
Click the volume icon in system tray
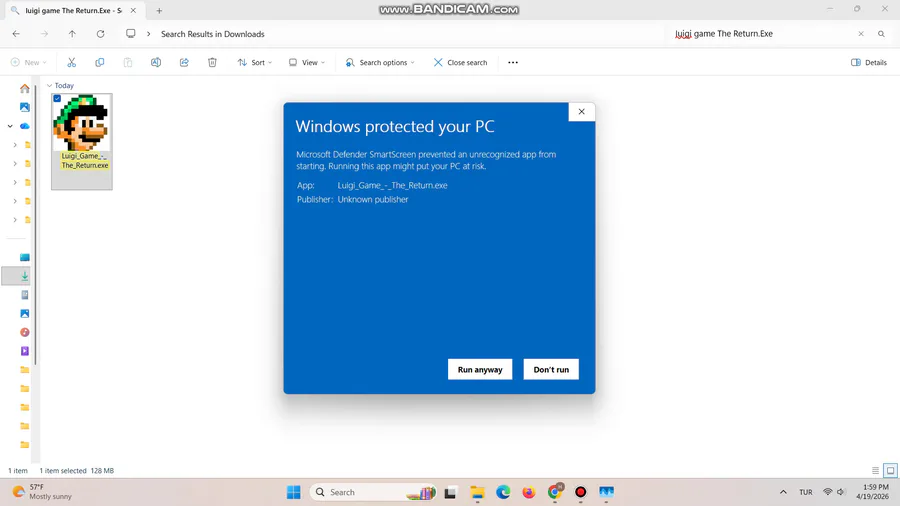tap(841, 492)
